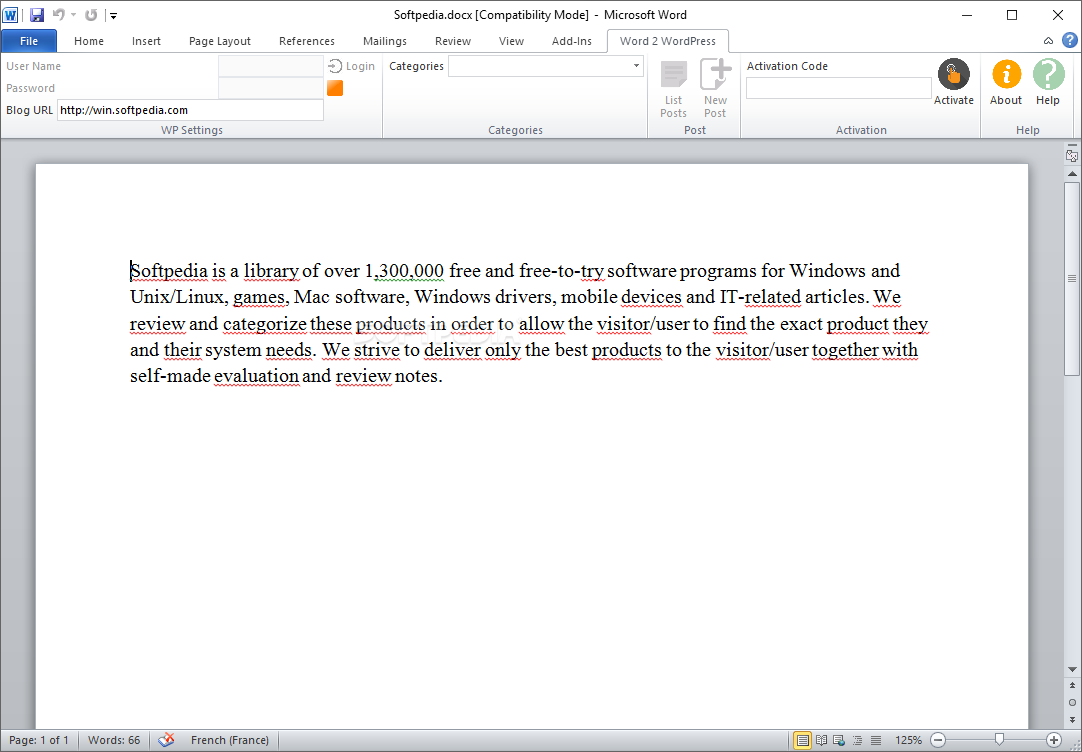Minimize the ribbon with the caret icon
Viewport: 1082px width, 752px height.
pos(1048,41)
